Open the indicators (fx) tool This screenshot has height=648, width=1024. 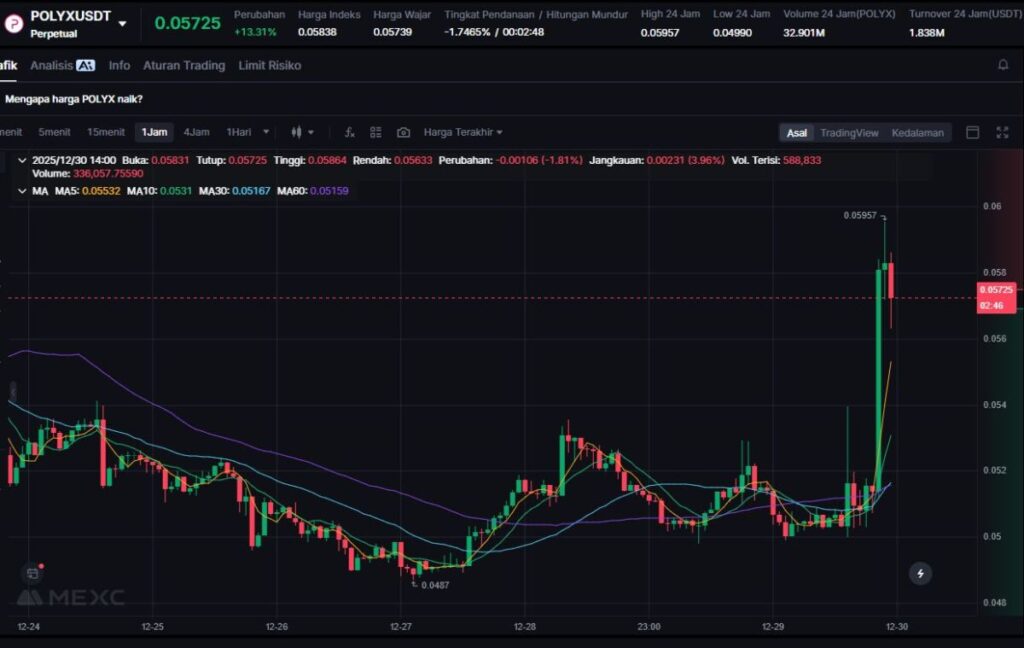[349, 132]
